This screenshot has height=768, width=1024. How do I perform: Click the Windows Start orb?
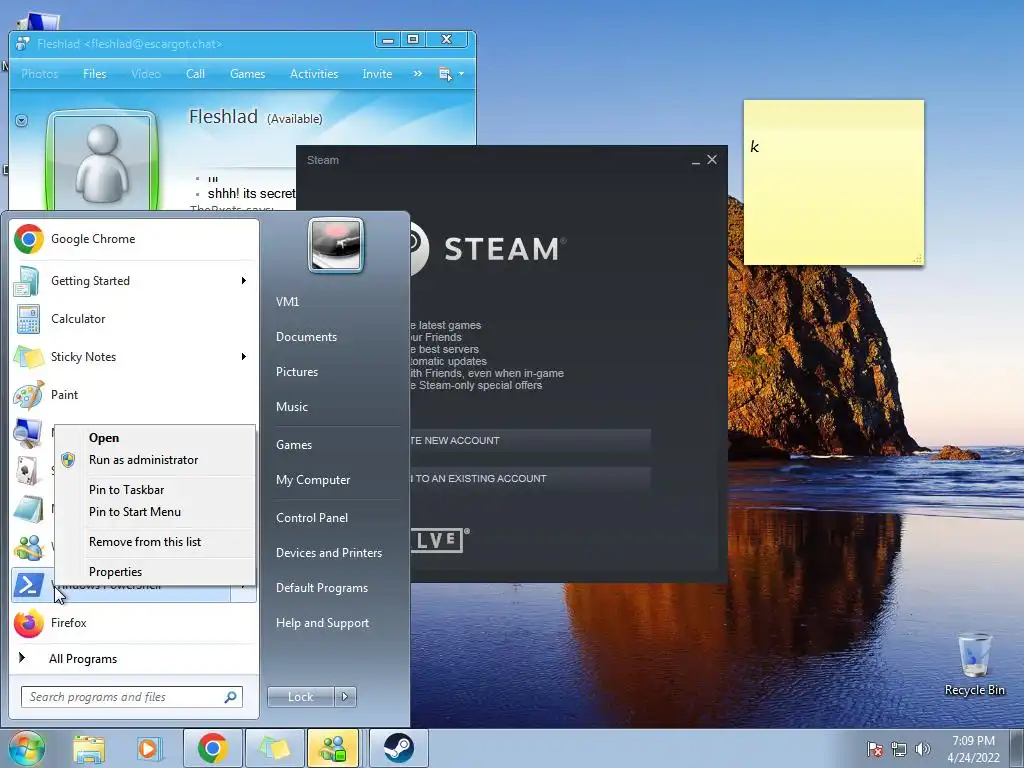pyautogui.click(x=26, y=748)
